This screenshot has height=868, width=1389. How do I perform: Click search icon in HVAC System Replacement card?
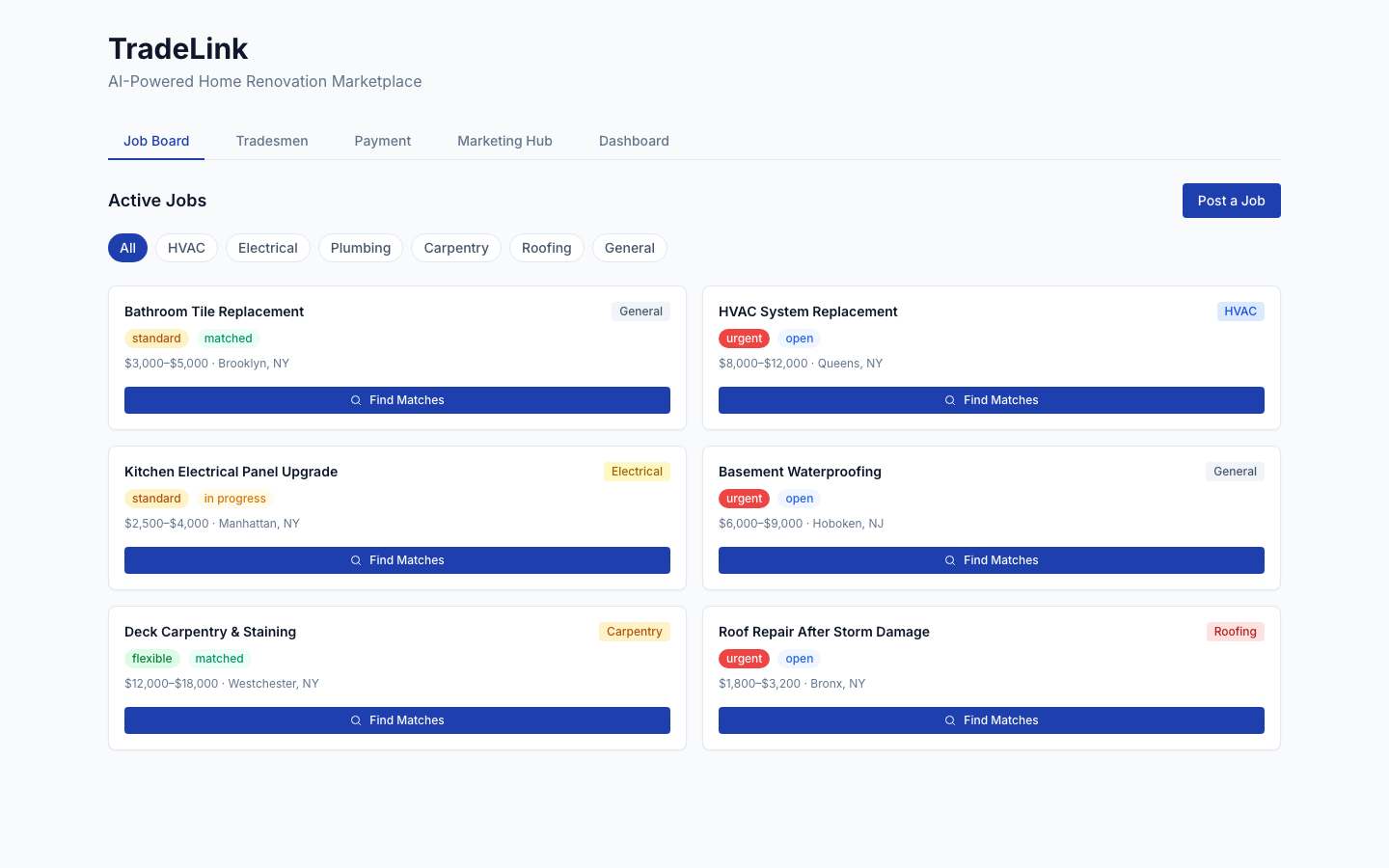(x=950, y=400)
